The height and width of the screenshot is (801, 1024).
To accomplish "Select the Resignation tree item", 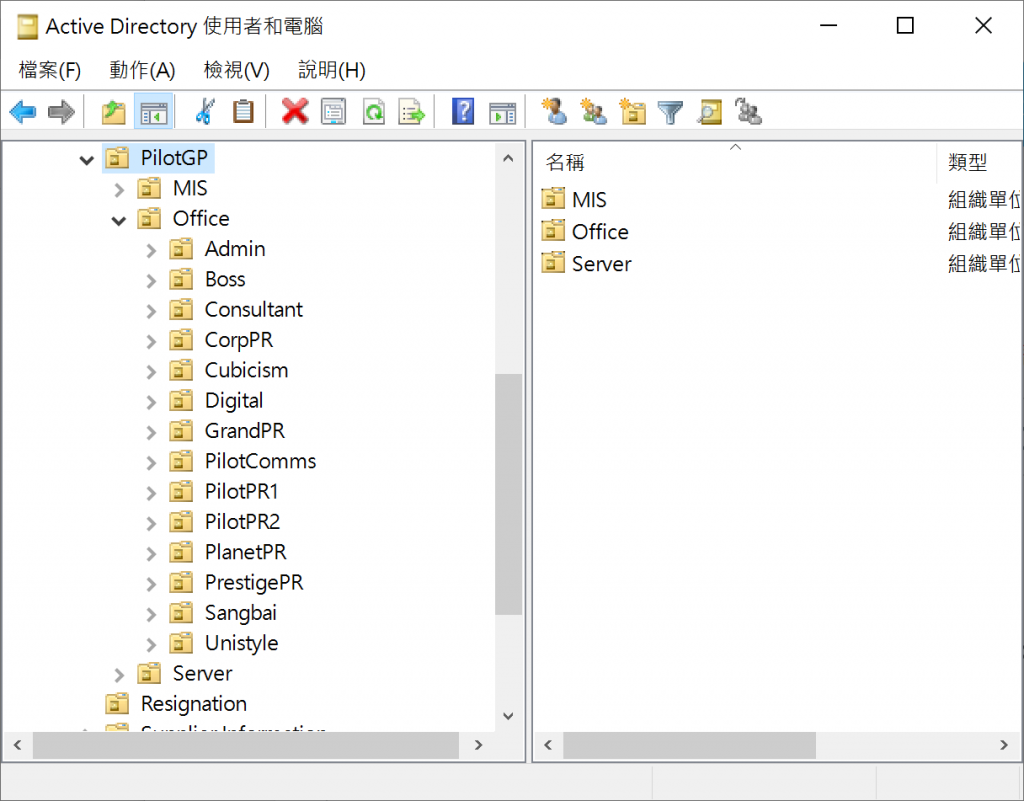I will [x=193, y=704].
